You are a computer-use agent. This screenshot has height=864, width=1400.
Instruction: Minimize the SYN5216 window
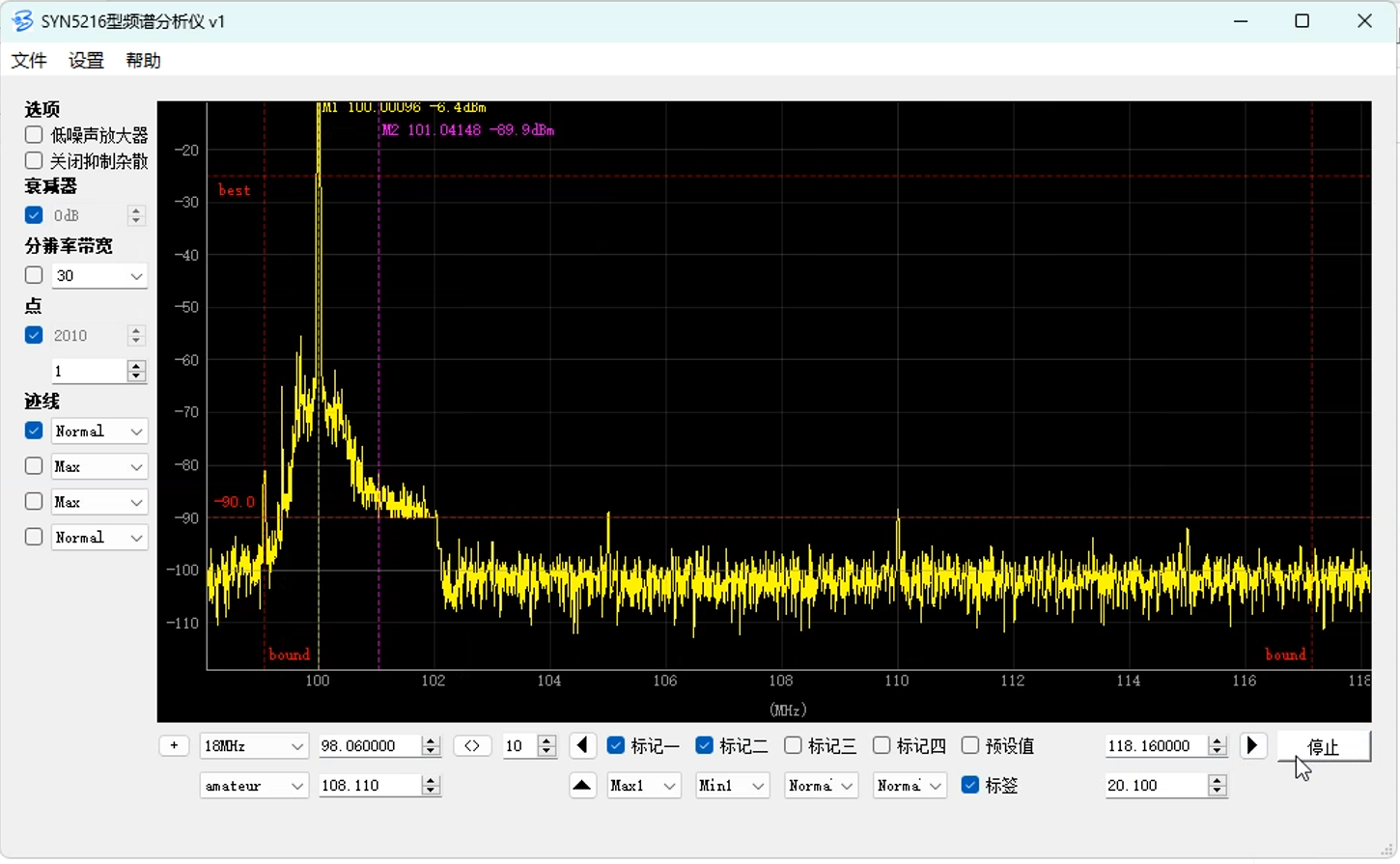(1241, 21)
